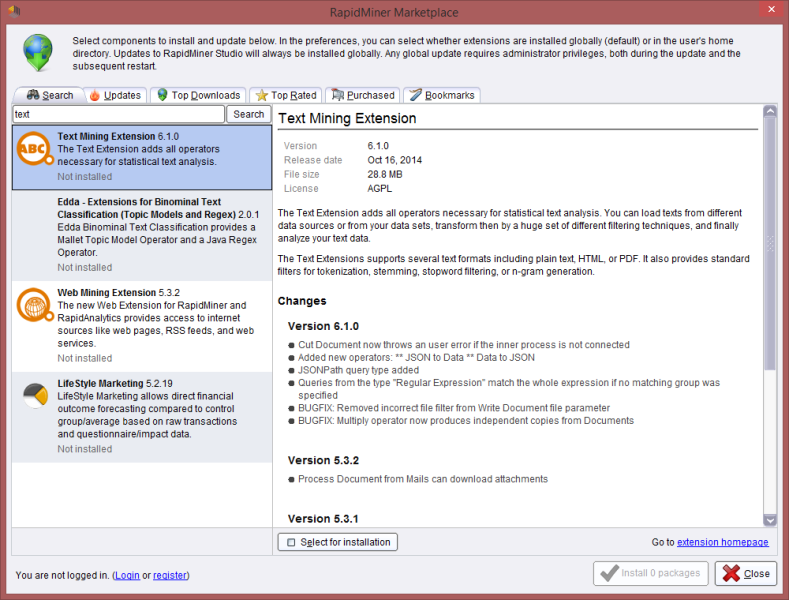The image size is (789, 600).
Task: Click 'Not installed' under Web Mining Extension
Action: [85, 358]
